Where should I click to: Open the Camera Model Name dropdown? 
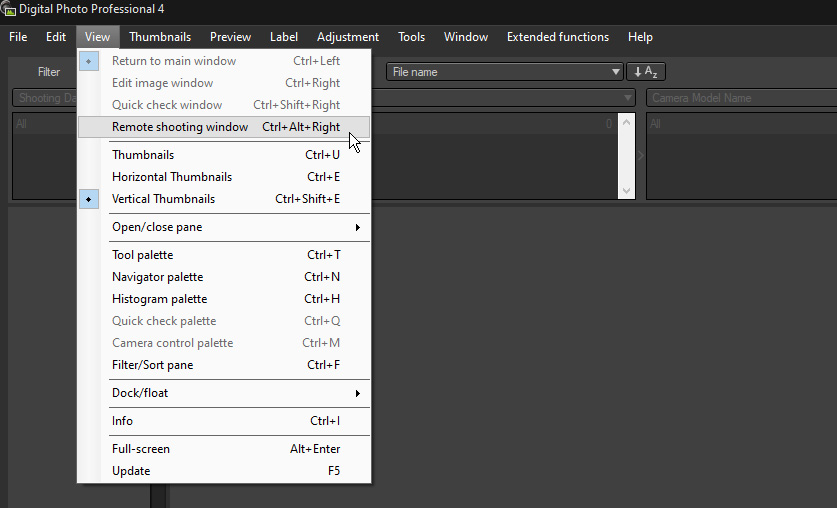coord(741,98)
